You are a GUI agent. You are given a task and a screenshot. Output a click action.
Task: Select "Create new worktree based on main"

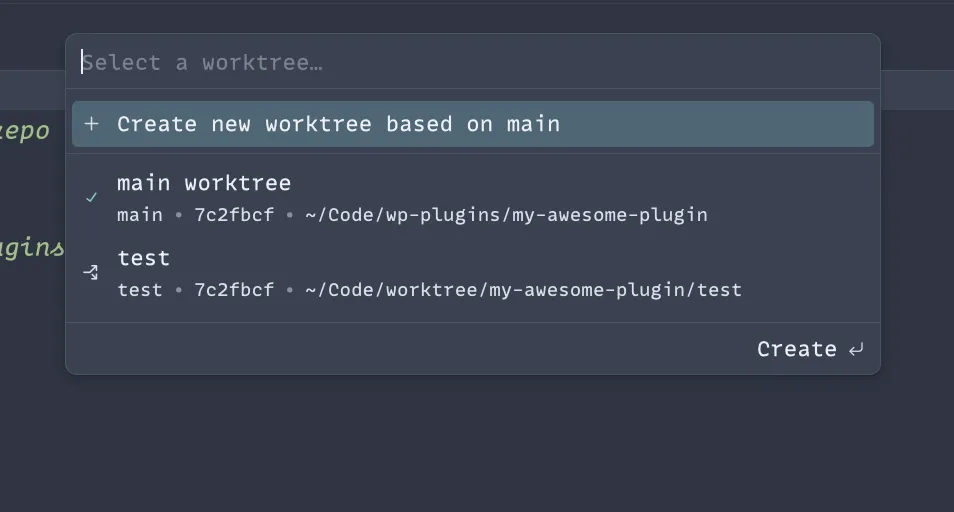click(473, 124)
